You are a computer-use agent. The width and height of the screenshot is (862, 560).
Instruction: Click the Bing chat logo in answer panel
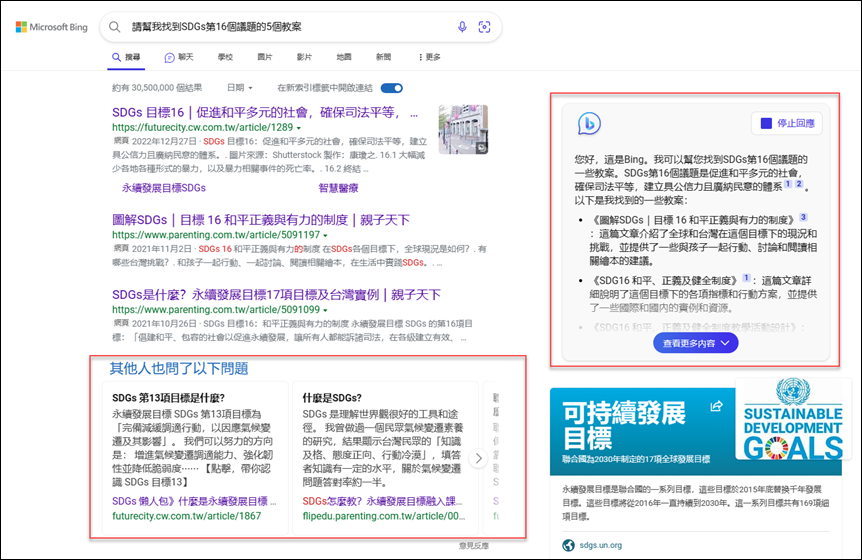point(589,123)
